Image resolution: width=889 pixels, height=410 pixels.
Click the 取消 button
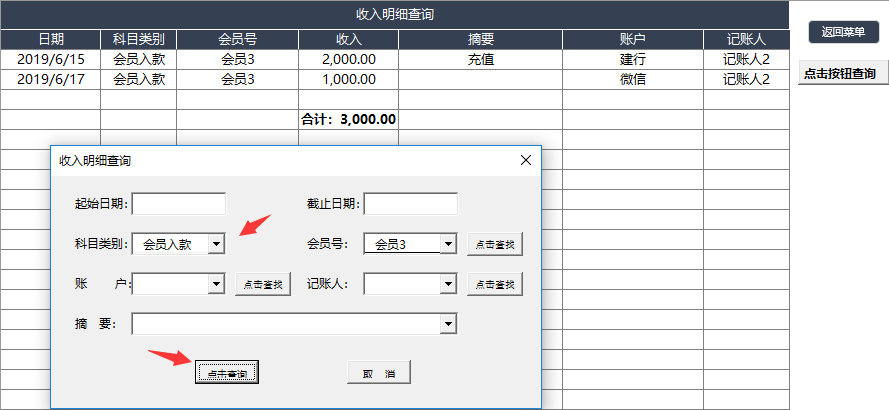tap(379, 372)
